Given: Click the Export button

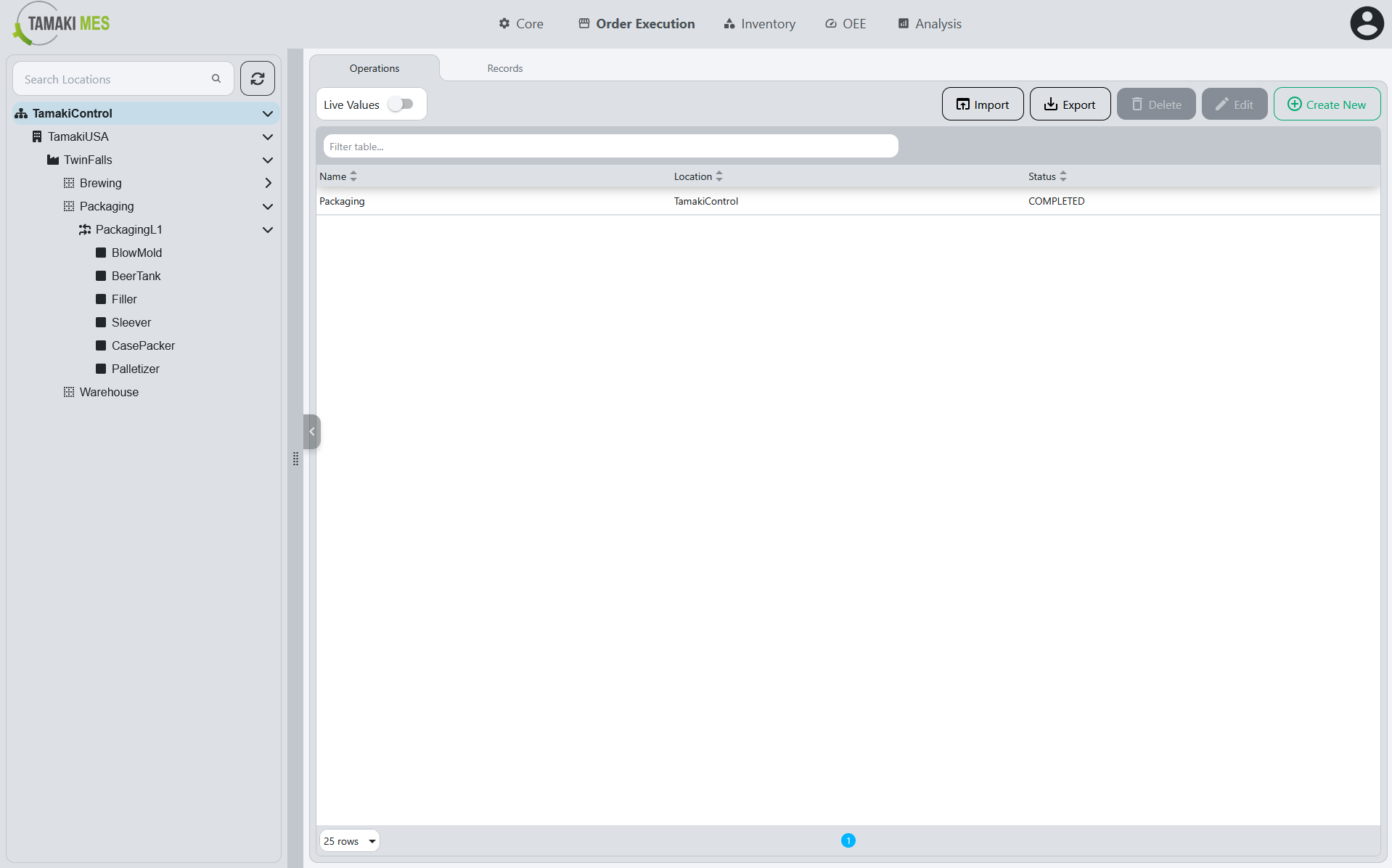Looking at the screenshot, I should [1070, 105].
